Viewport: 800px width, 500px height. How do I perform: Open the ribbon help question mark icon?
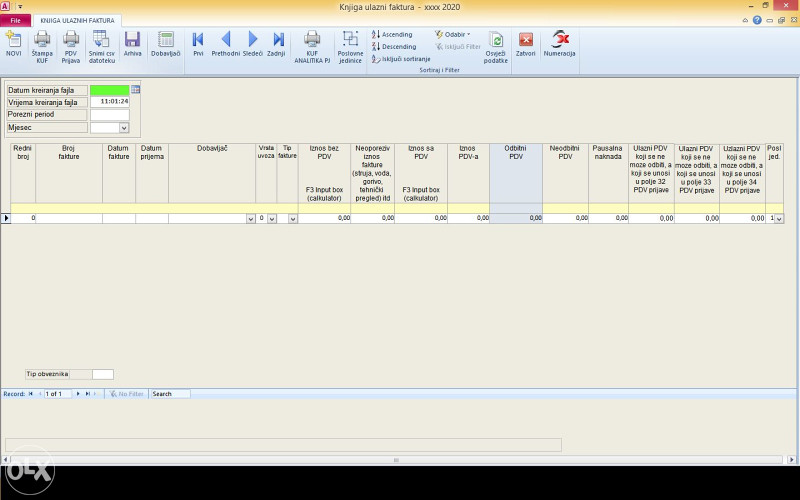[757, 20]
